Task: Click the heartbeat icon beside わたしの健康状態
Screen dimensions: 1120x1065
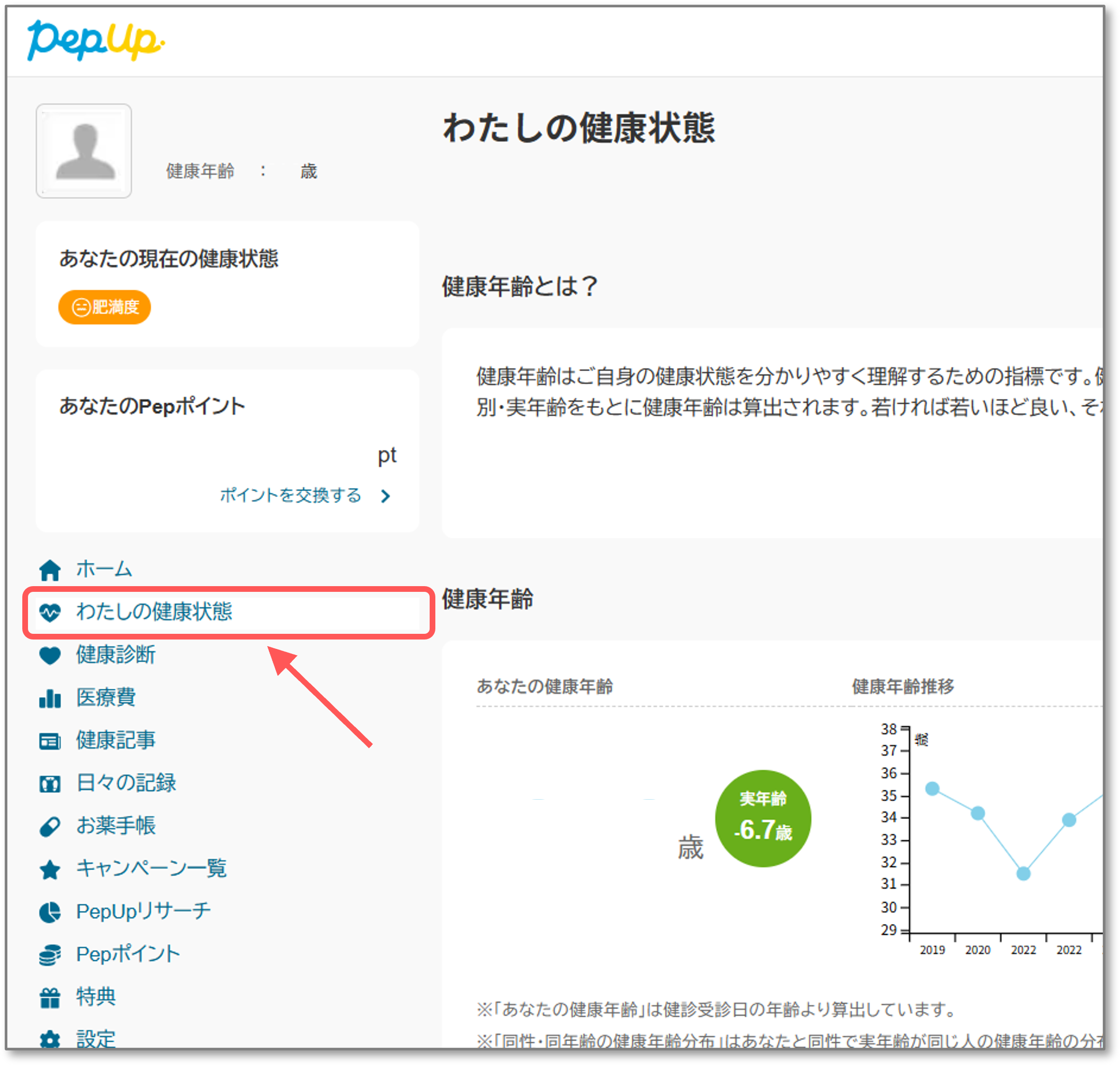Action: [50, 613]
